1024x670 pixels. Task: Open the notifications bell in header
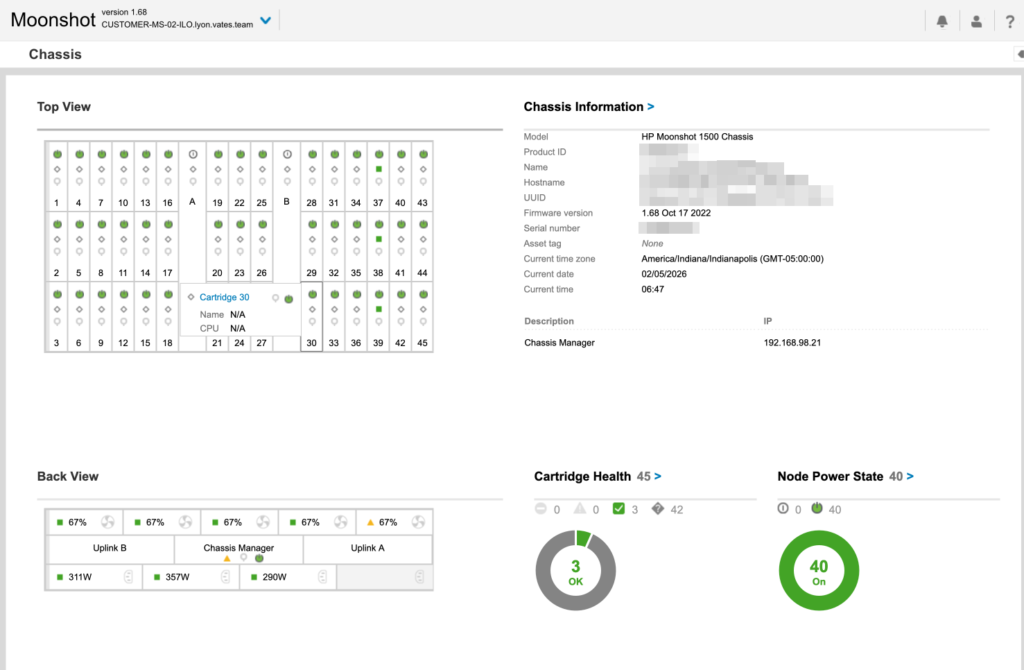point(941,21)
